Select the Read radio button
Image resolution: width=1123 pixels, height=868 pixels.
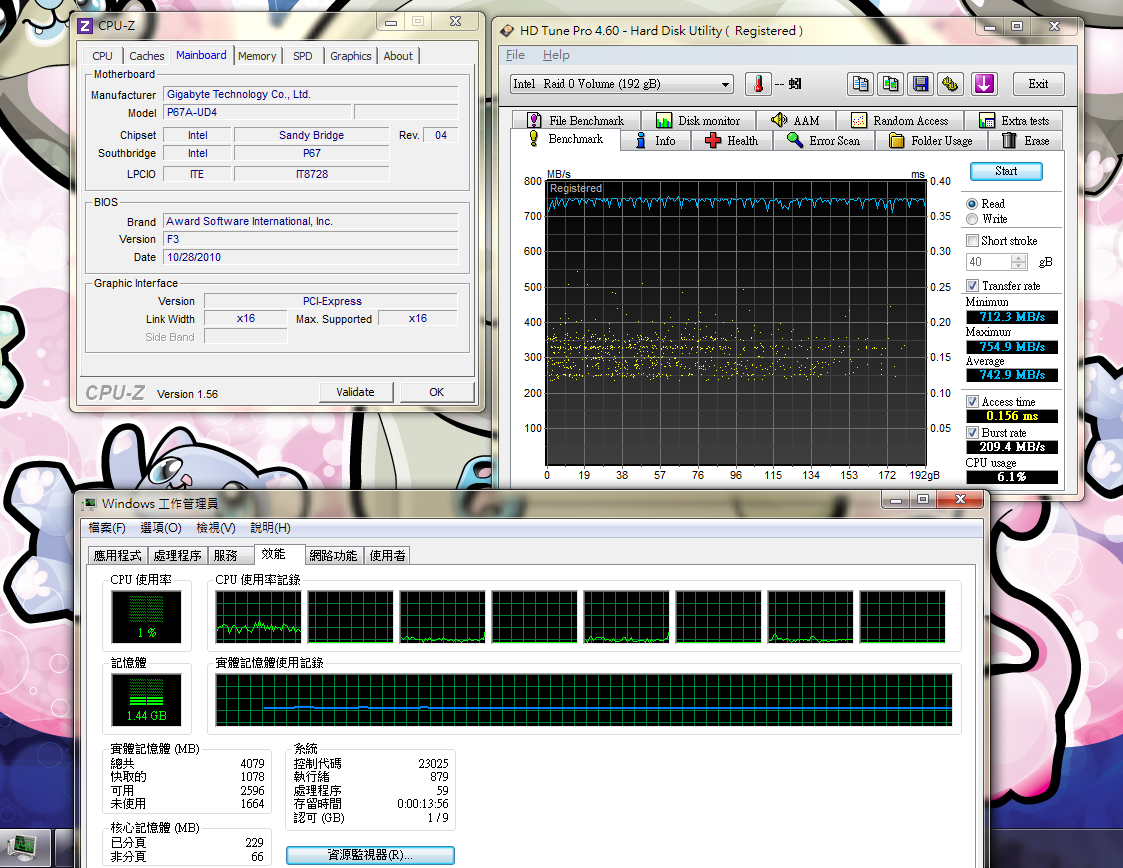point(972,204)
